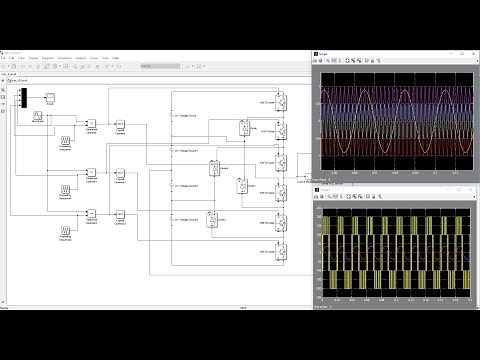The height and width of the screenshot is (360, 480).
Task: Click the Save model toolbar icon
Action: pos(14,66)
